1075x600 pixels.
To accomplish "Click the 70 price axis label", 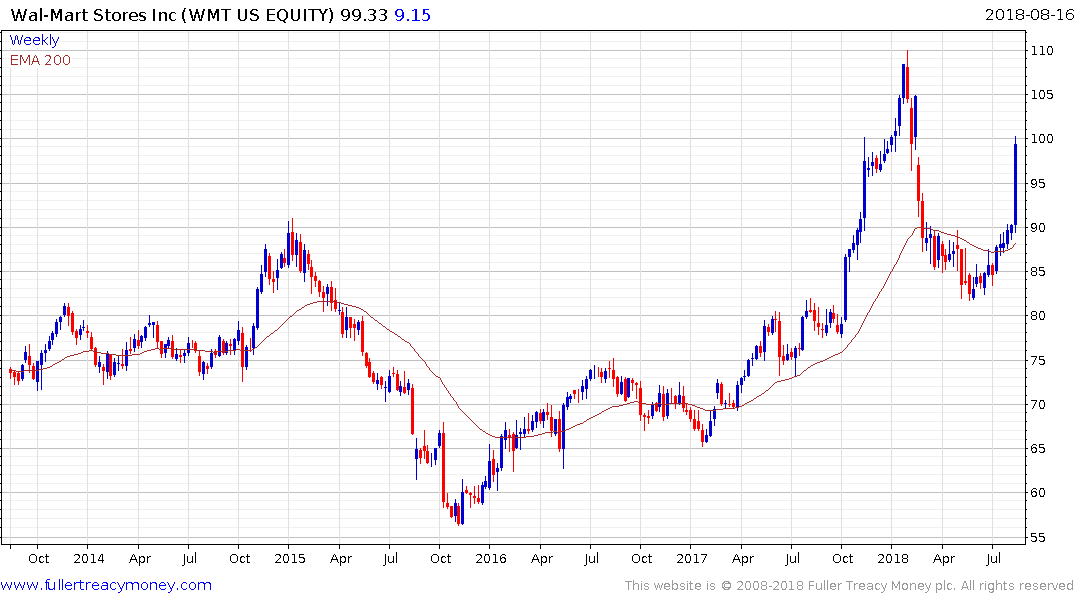I will [1039, 405].
